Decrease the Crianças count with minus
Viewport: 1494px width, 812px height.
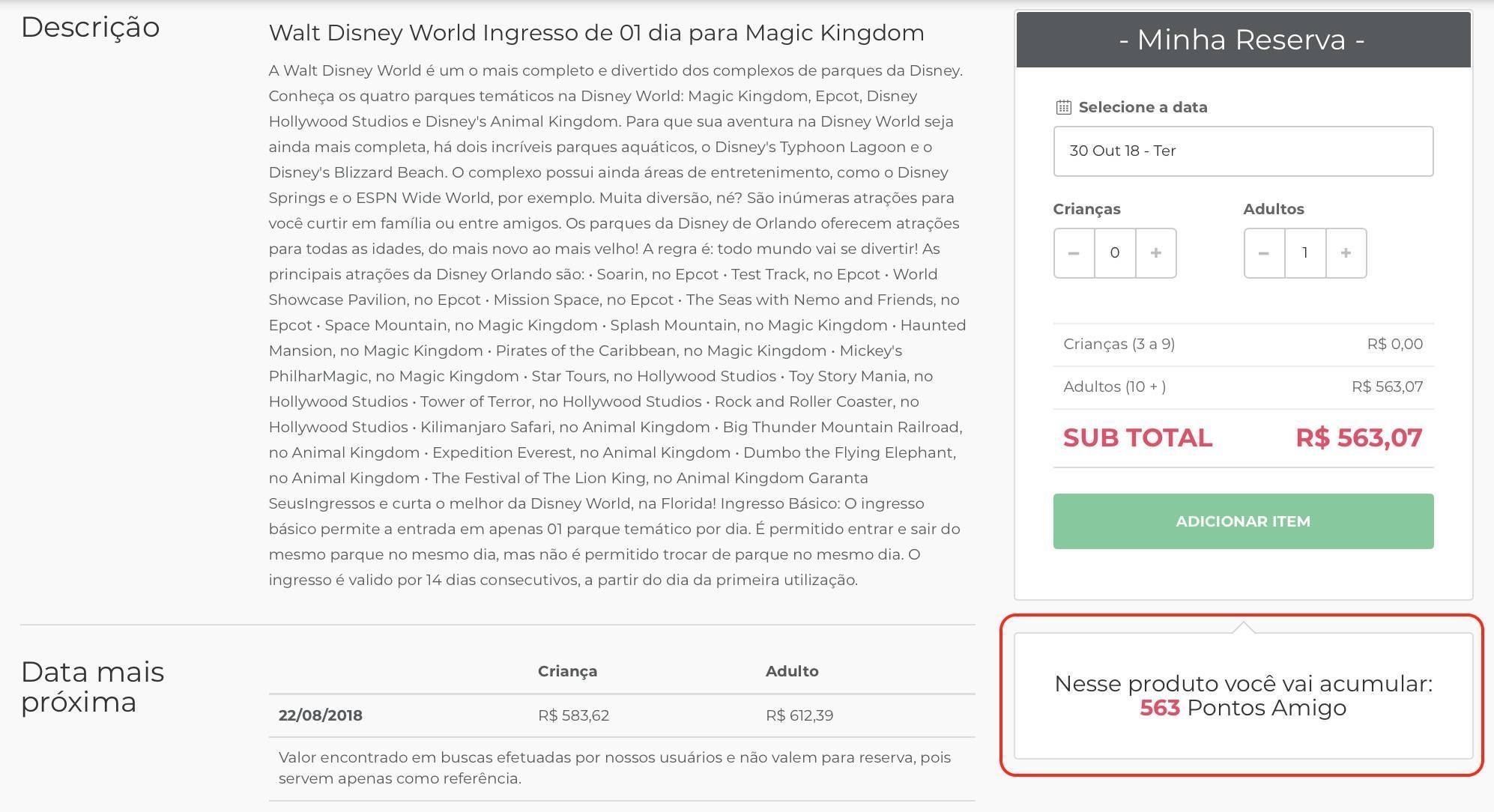[1074, 253]
